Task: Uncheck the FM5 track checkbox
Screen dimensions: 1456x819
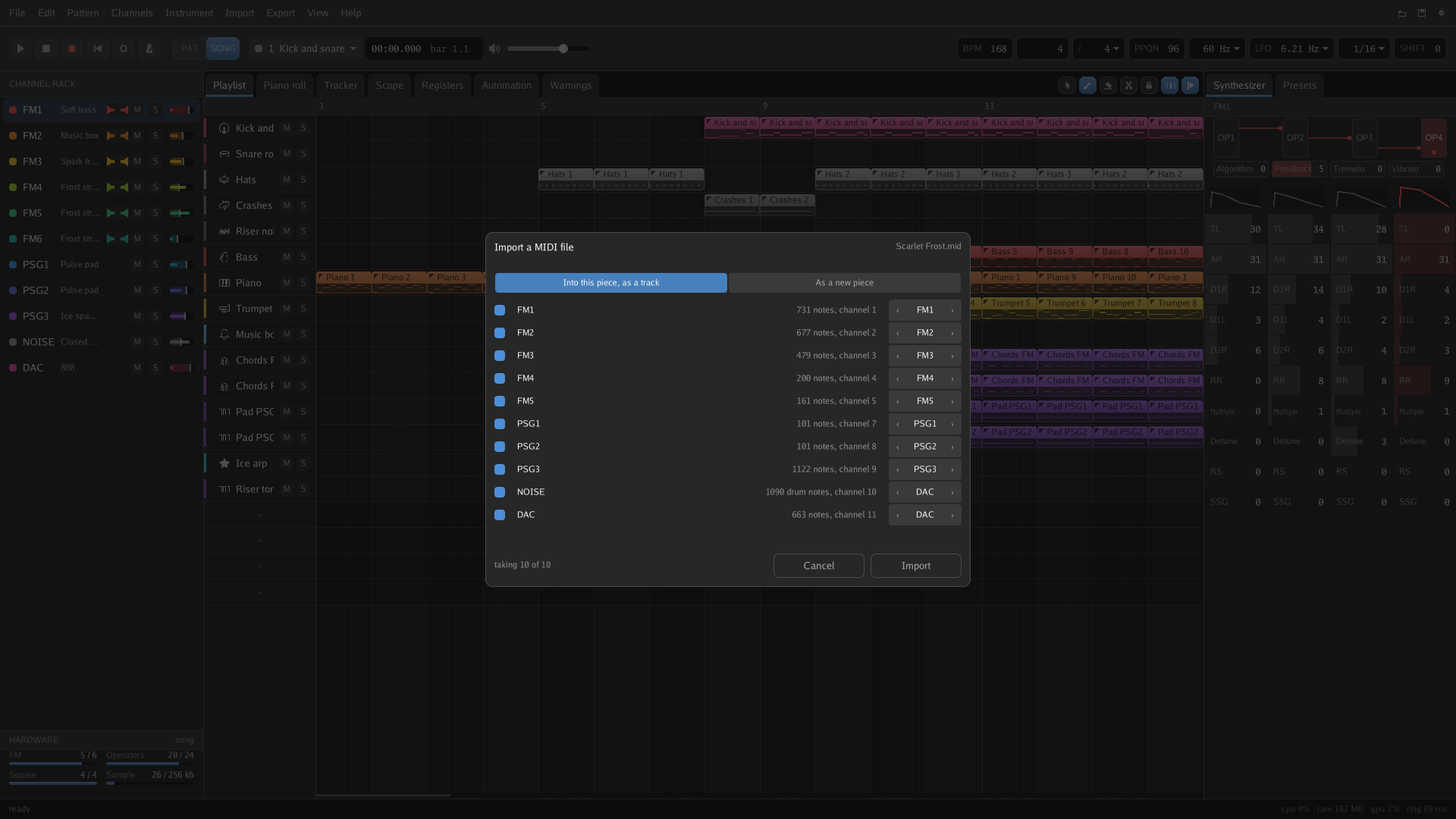Action: [x=500, y=401]
